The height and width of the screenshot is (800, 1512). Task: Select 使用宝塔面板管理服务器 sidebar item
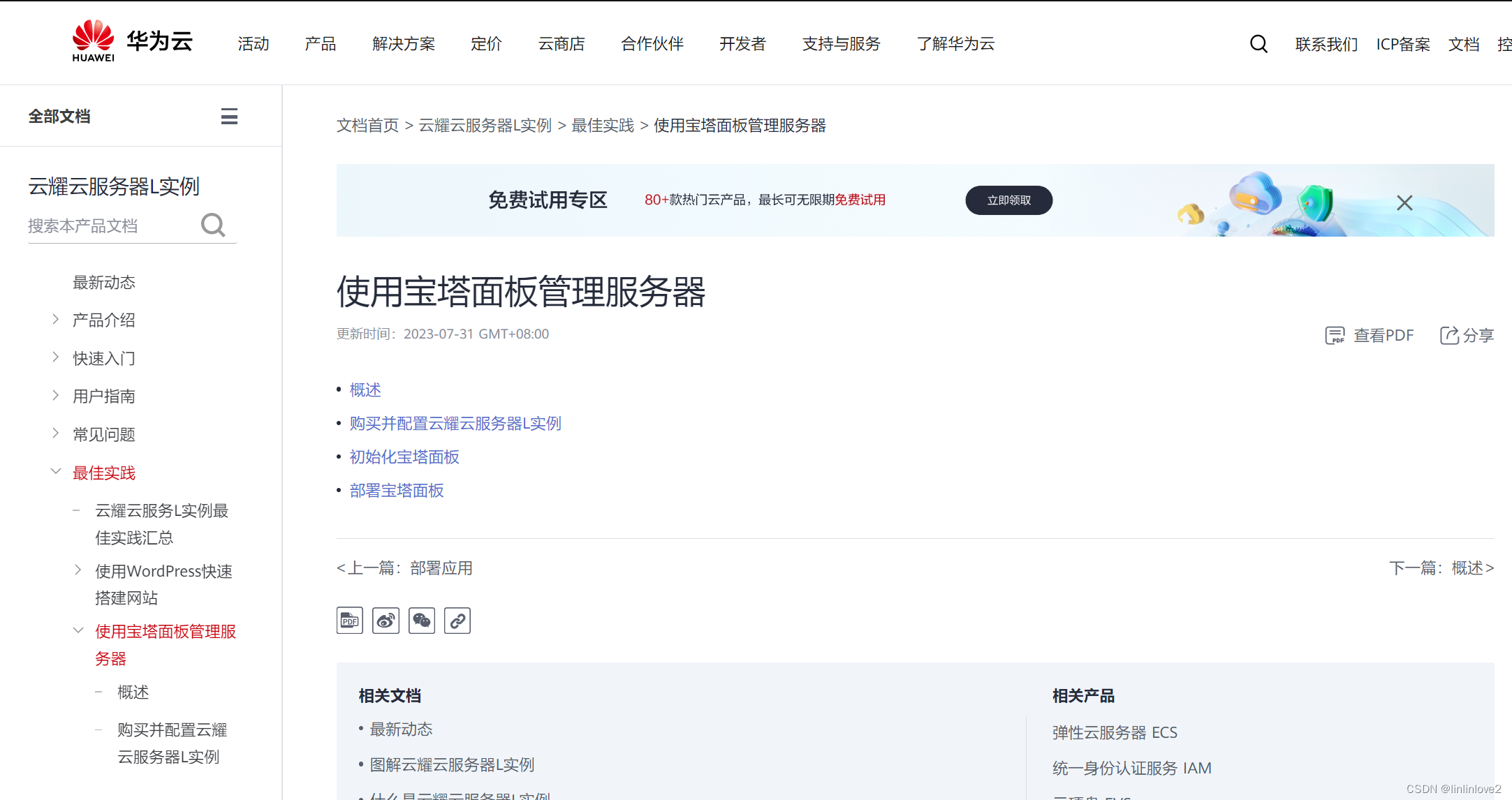(166, 644)
